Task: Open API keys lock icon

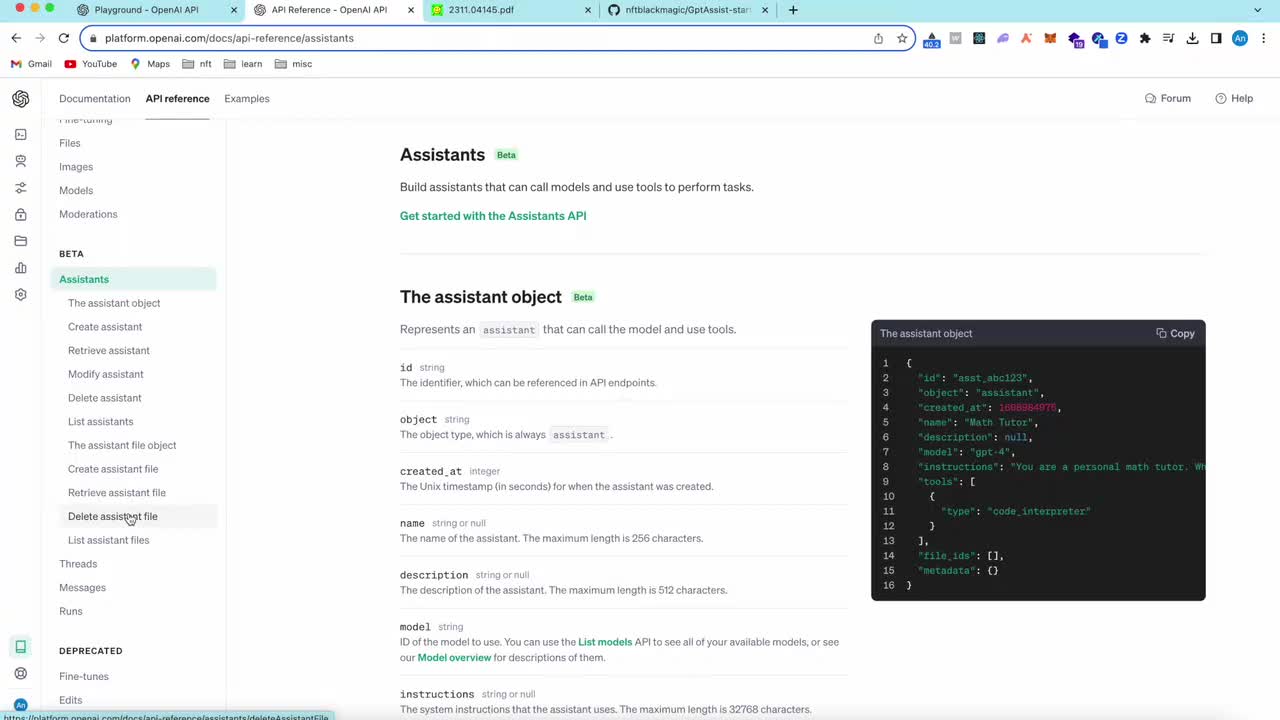Action: [x=20, y=215]
